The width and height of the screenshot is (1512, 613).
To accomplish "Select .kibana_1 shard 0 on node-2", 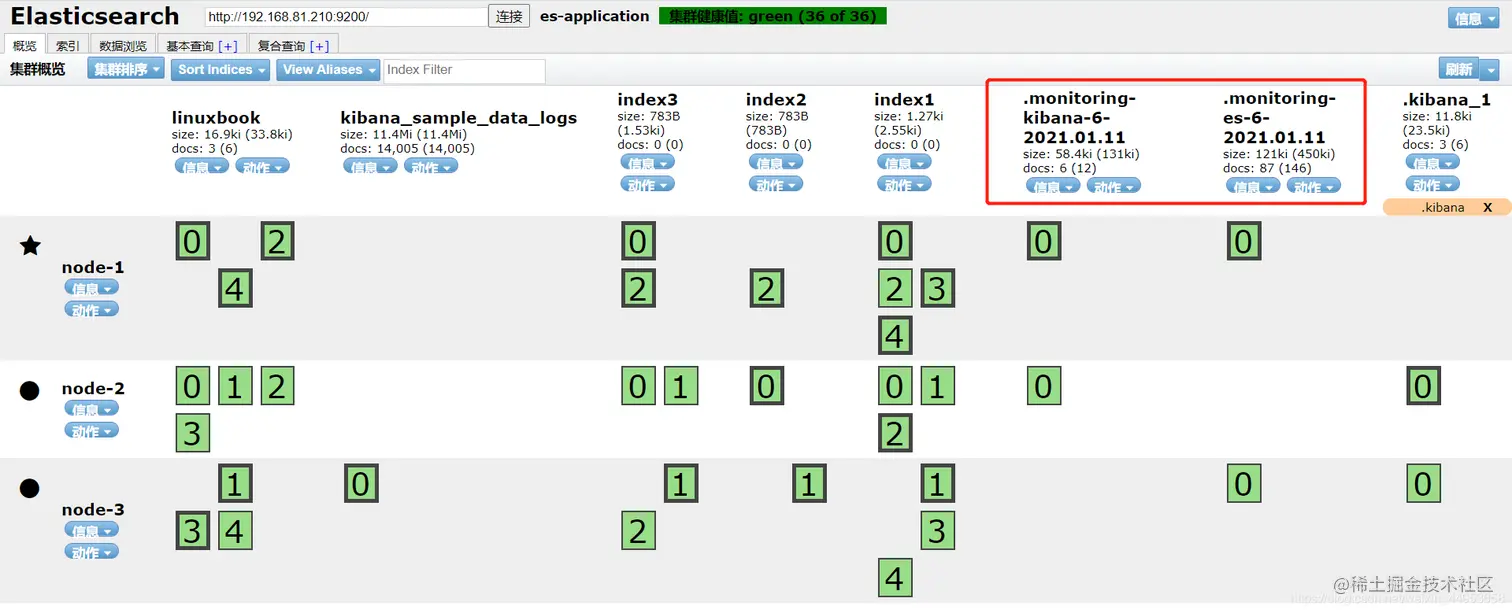I will pyautogui.click(x=1423, y=386).
